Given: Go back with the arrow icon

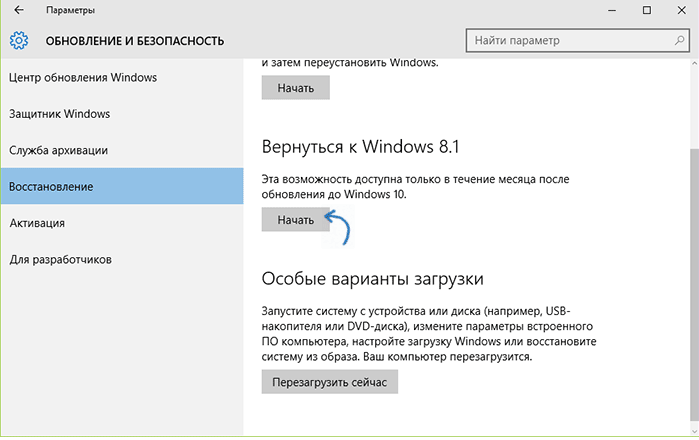Looking at the screenshot, I should coord(19,10).
